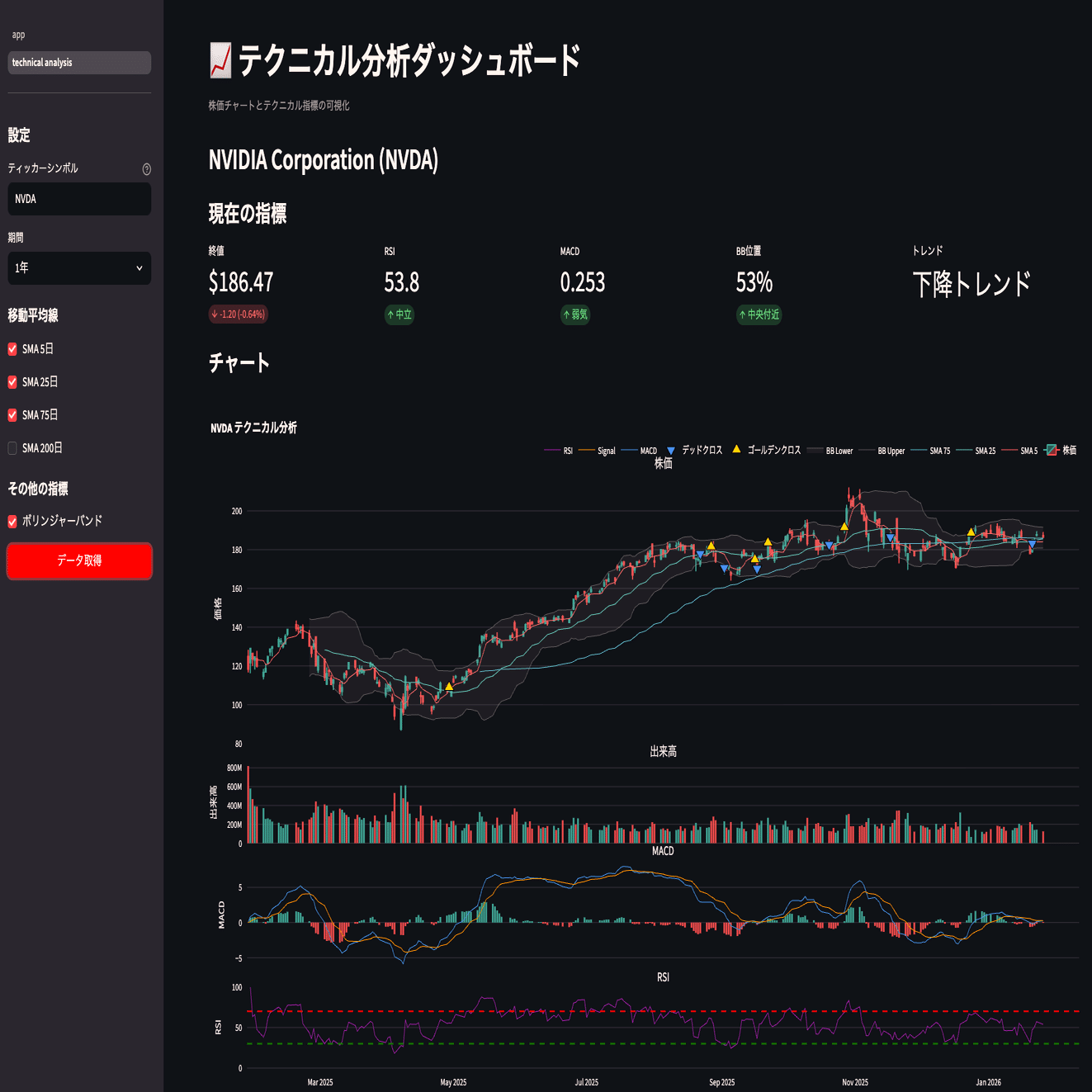Click the BB位置 value 53%
The width and height of the screenshot is (1092, 1092).
point(754,282)
